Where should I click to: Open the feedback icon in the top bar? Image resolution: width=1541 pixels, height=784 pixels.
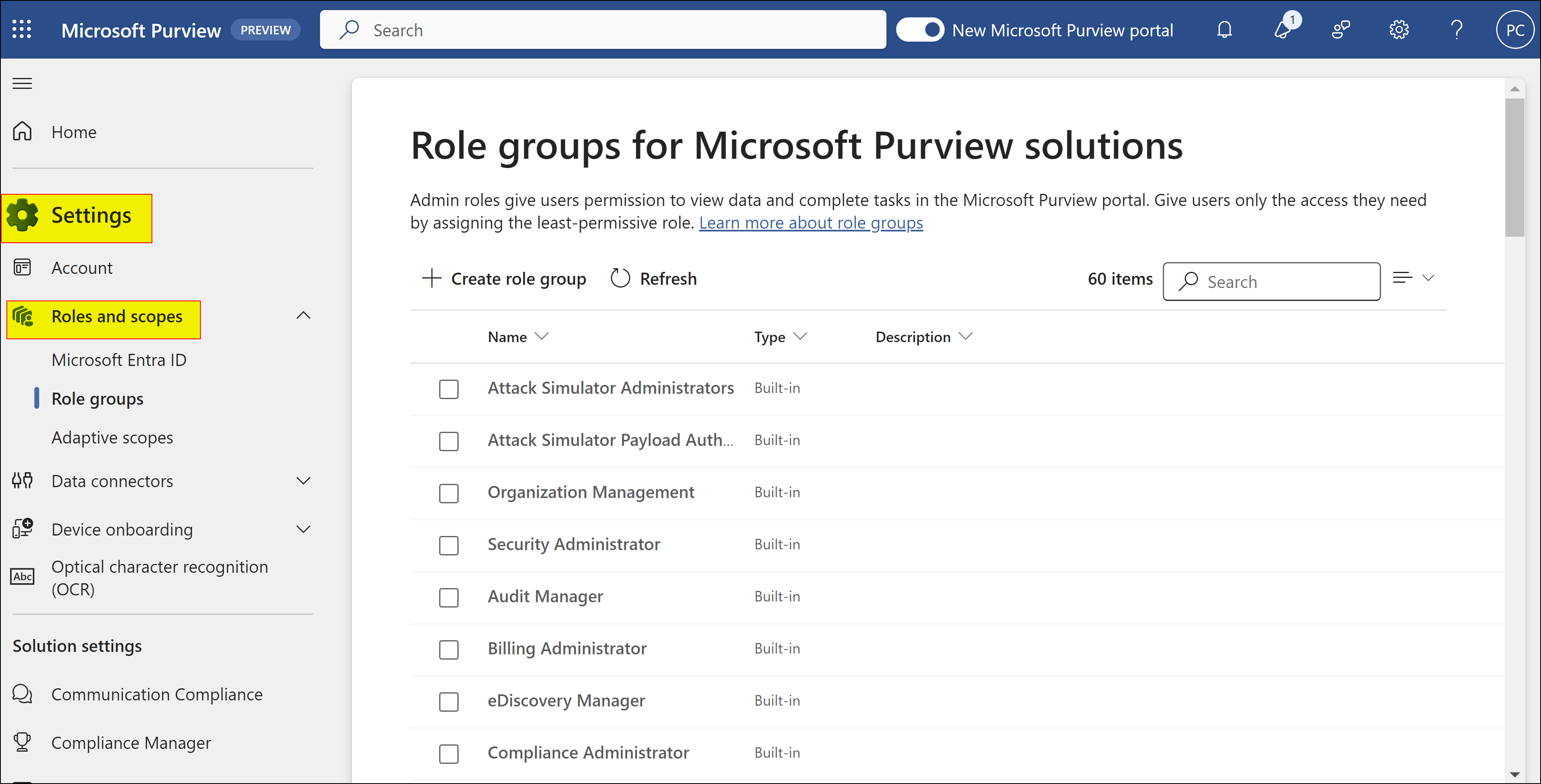pos(1341,29)
